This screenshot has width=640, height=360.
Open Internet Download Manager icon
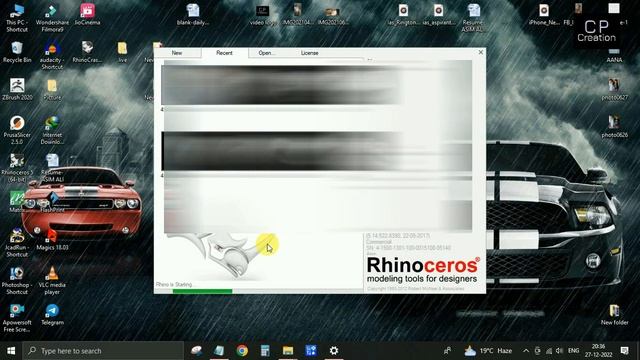52,131
